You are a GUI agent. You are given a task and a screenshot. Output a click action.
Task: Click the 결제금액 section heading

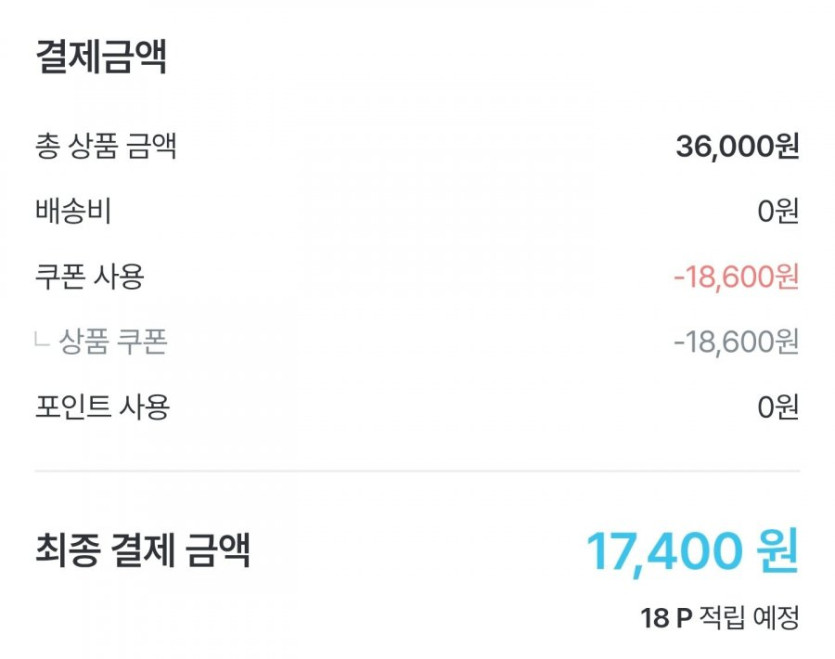(x=101, y=56)
